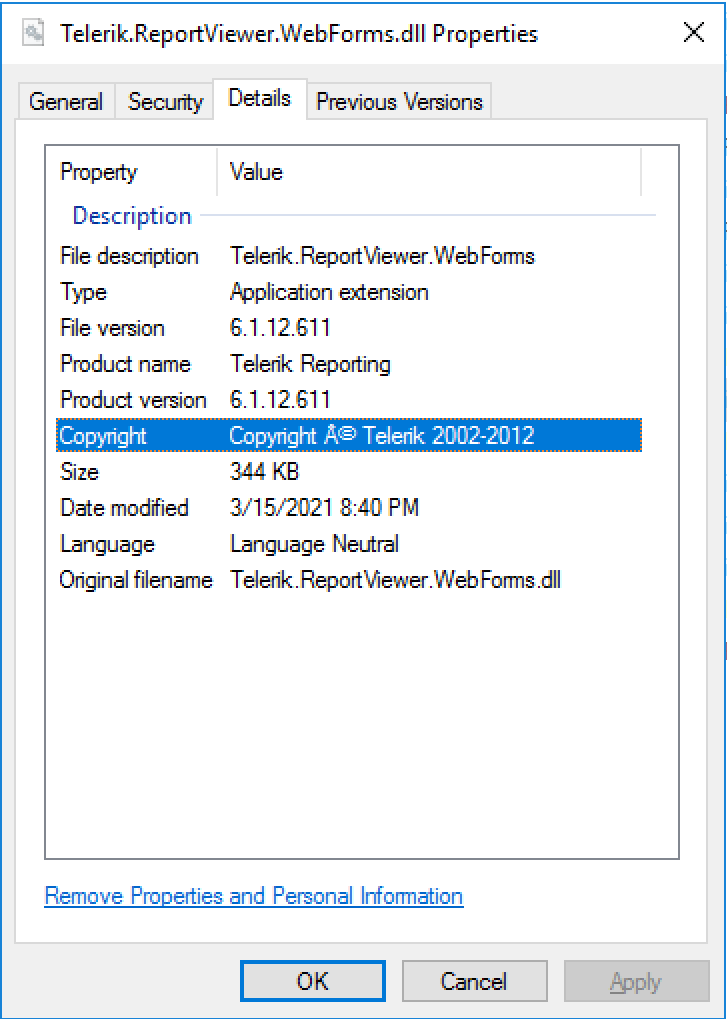Go to Previous Versions tab
The width and height of the screenshot is (727, 1019).
coord(399,102)
